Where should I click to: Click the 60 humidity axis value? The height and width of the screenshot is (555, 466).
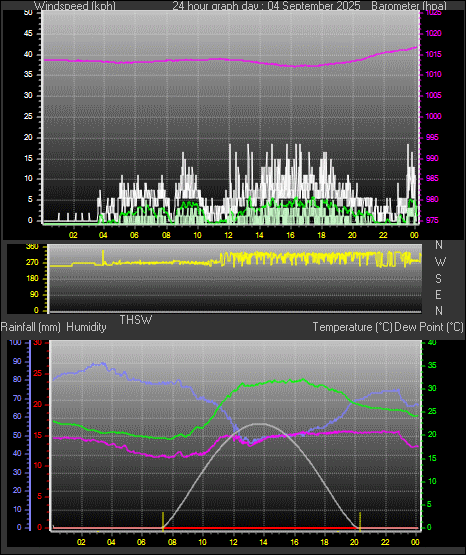click(17, 416)
